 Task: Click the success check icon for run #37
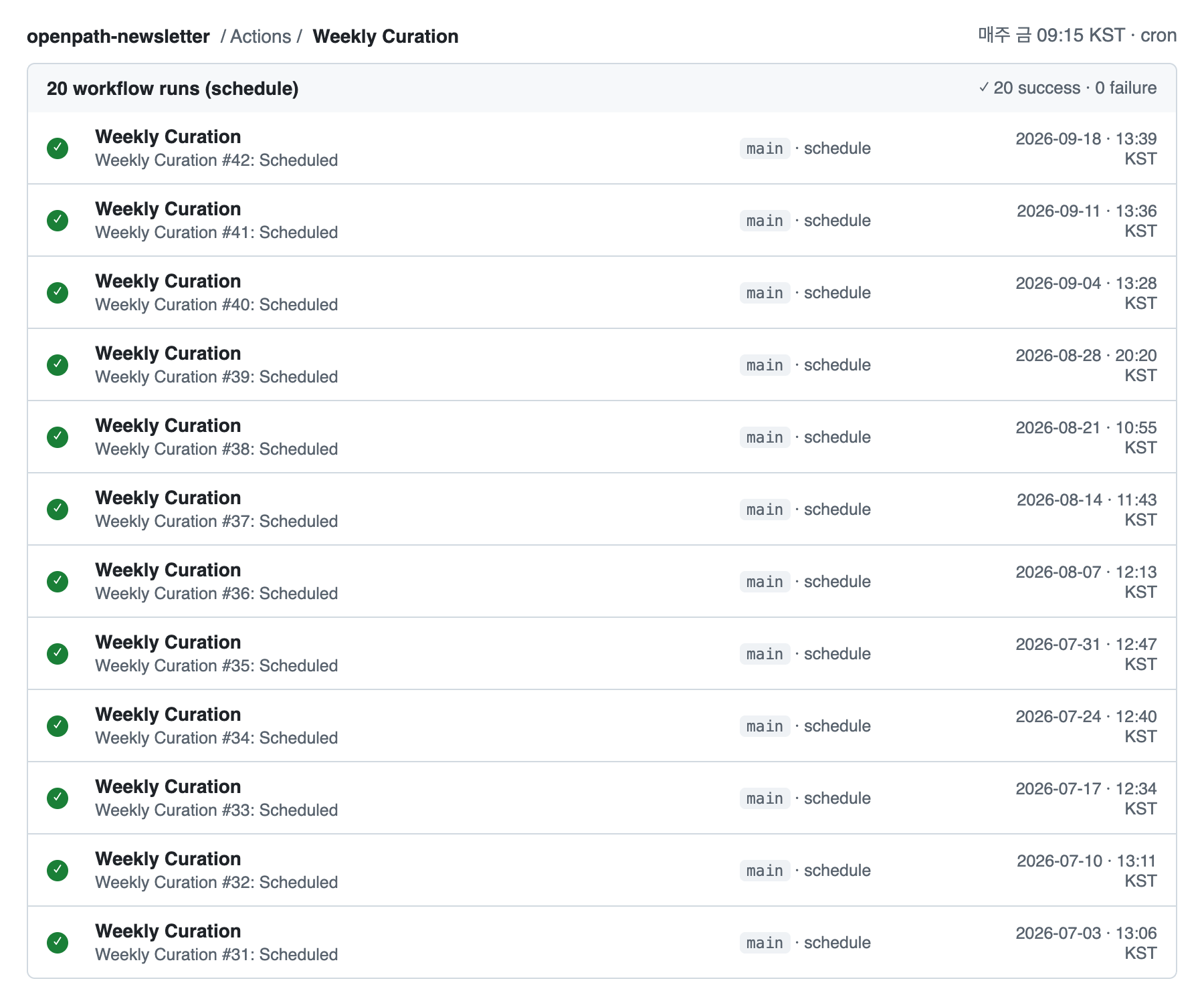(x=58, y=510)
